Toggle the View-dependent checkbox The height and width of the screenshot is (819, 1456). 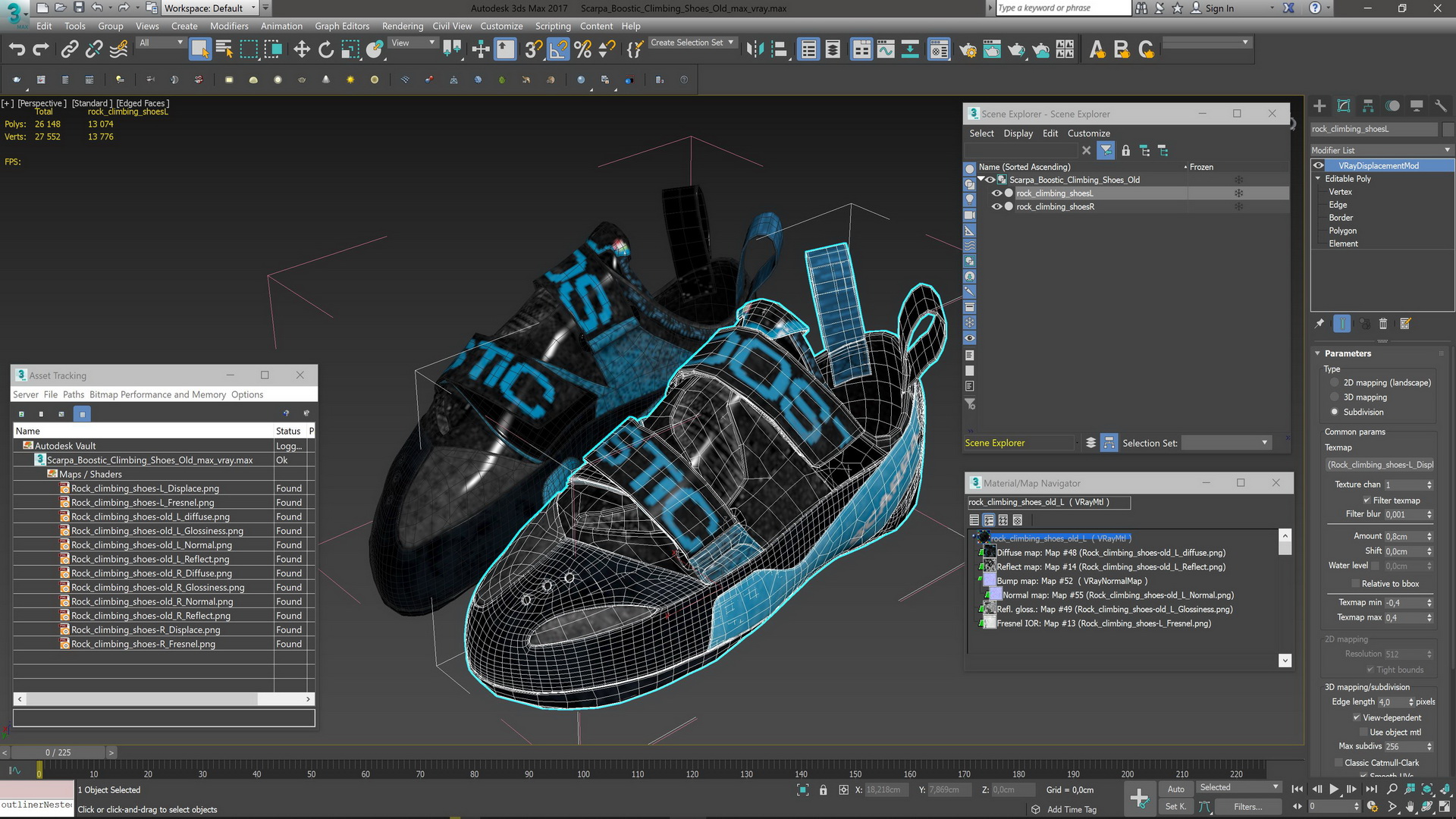(1357, 718)
